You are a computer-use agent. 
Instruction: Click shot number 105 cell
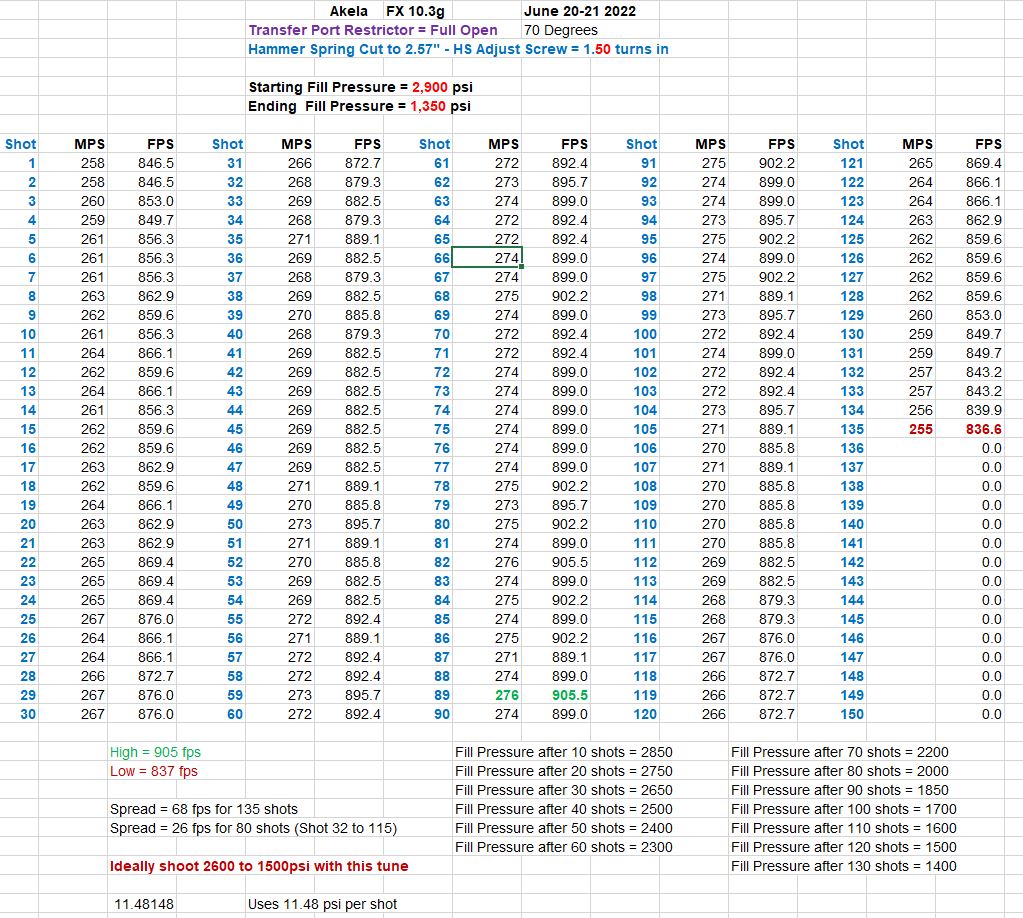tap(645, 429)
